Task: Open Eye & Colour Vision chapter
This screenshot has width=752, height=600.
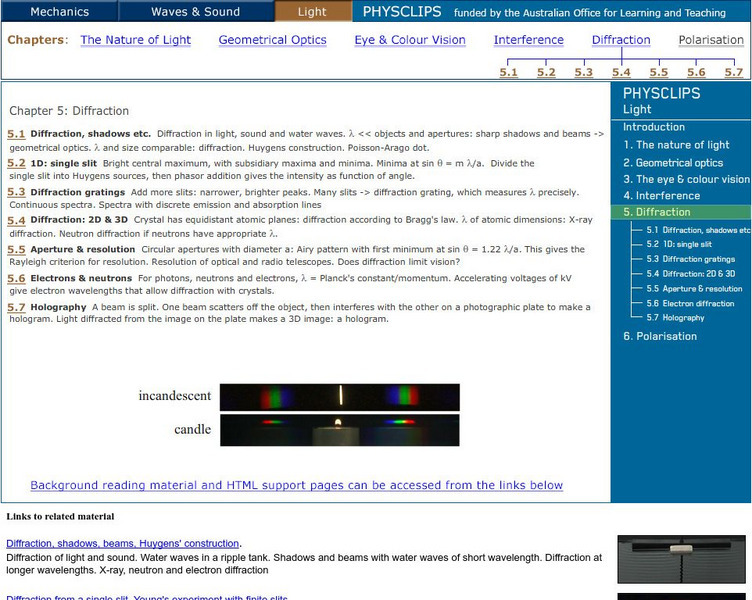Action: pos(410,40)
